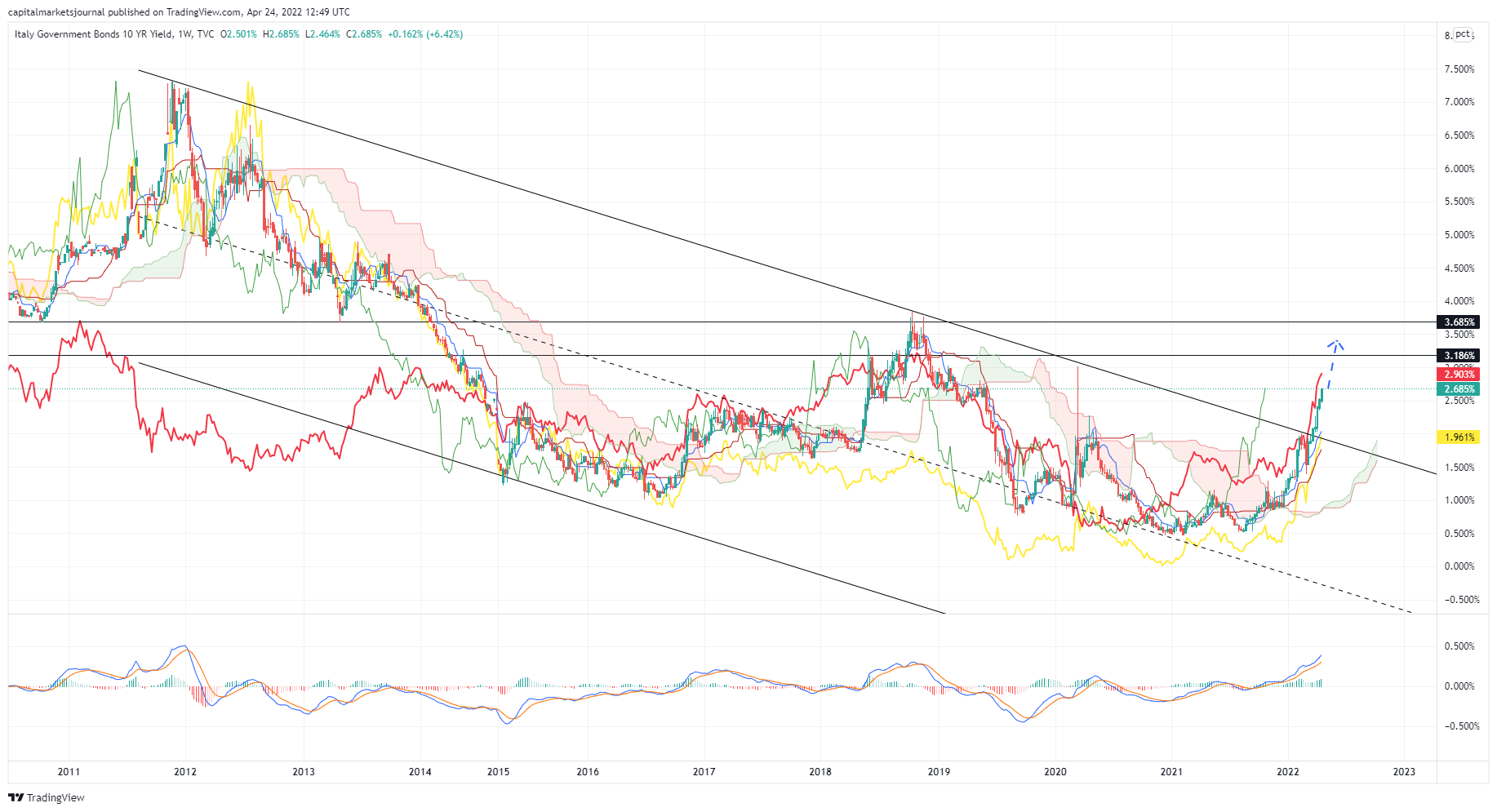The image size is (1497, 812).
Task: Click the 5.000% price axis label
Action: [x=1459, y=235]
